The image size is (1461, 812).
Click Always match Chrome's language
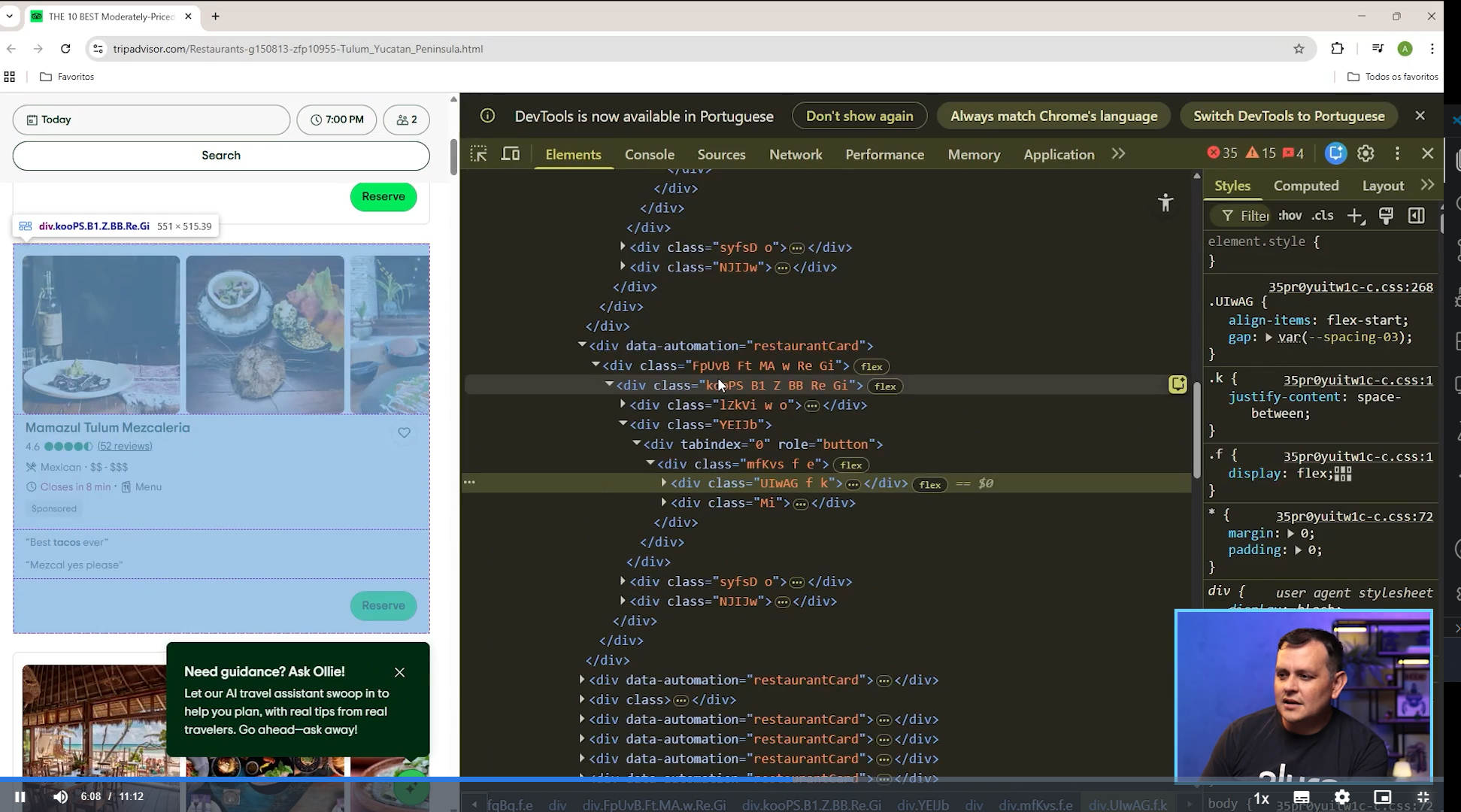pyautogui.click(x=1053, y=116)
